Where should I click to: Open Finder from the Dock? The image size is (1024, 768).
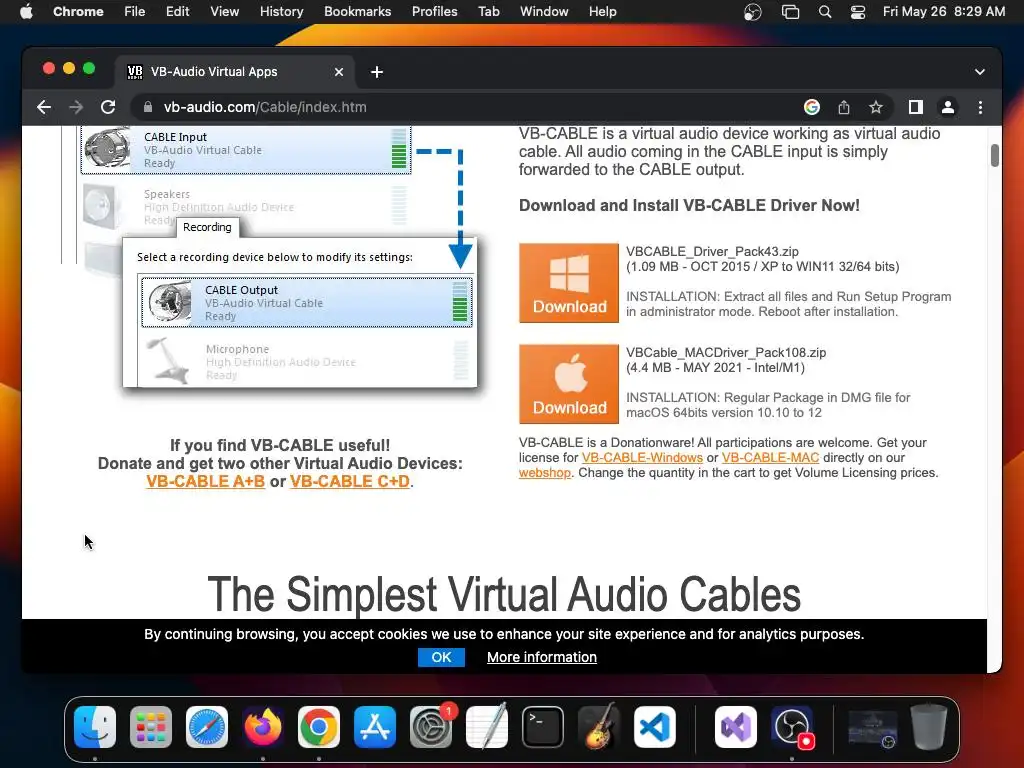coord(95,727)
